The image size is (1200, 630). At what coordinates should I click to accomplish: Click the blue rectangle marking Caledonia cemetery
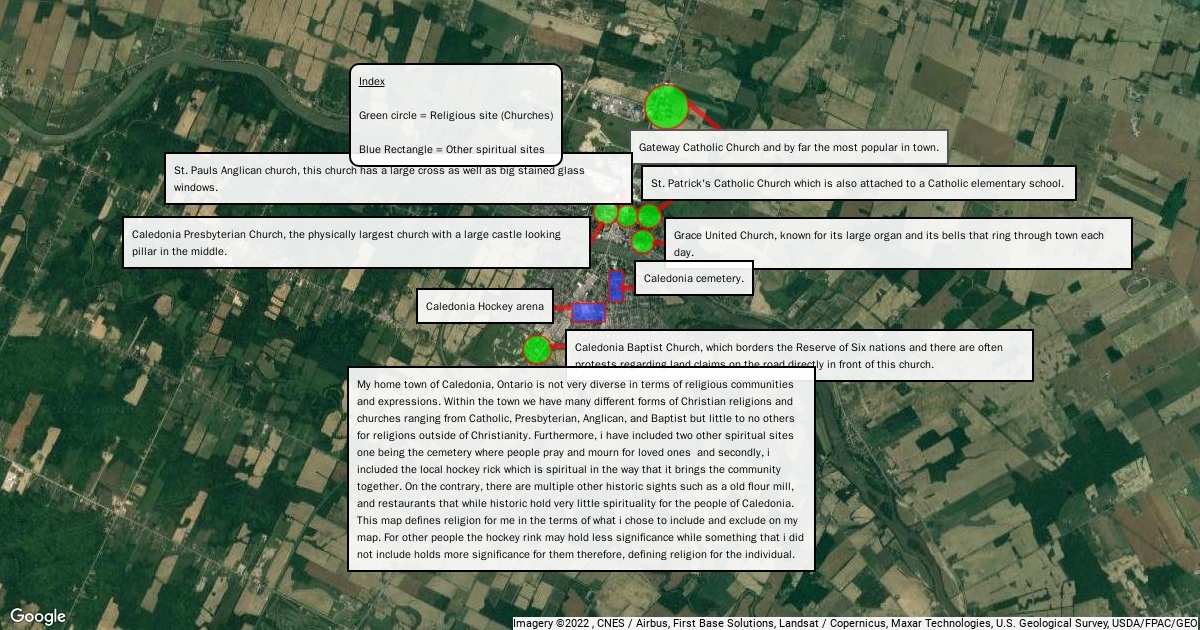616,283
